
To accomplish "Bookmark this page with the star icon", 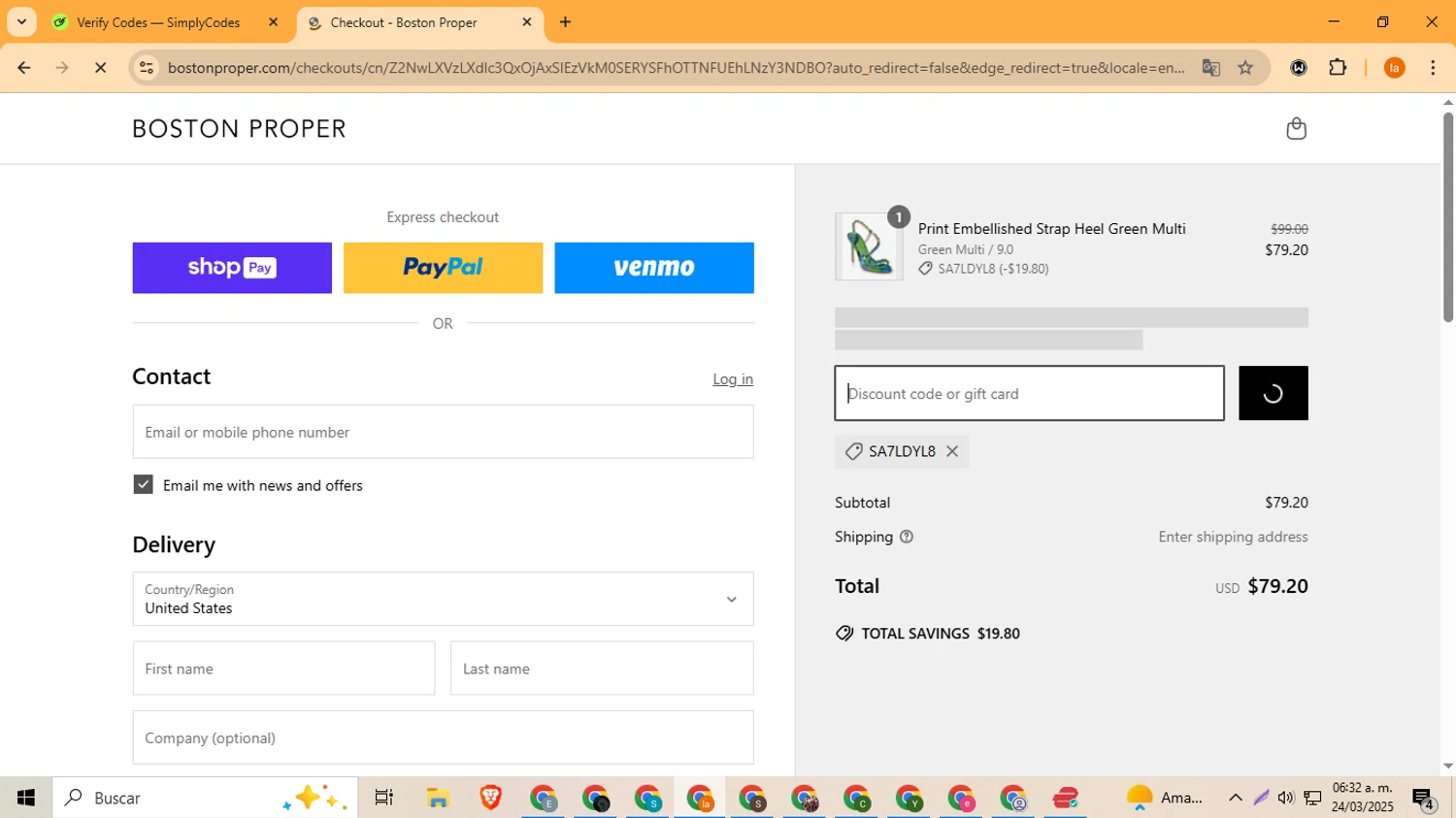I will click(x=1246, y=68).
